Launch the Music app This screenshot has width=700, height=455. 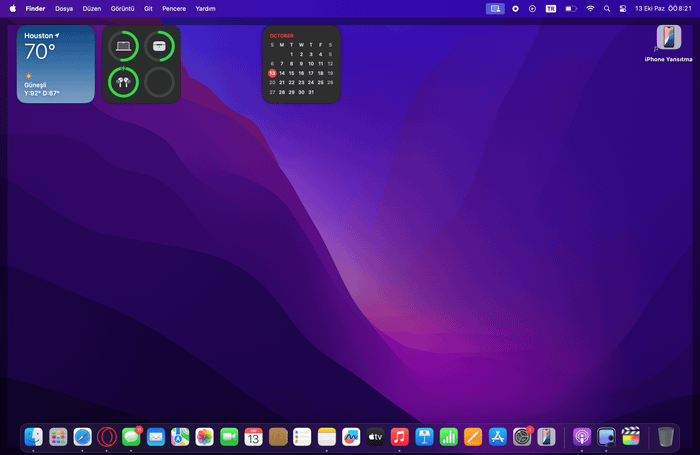coord(400,437)
